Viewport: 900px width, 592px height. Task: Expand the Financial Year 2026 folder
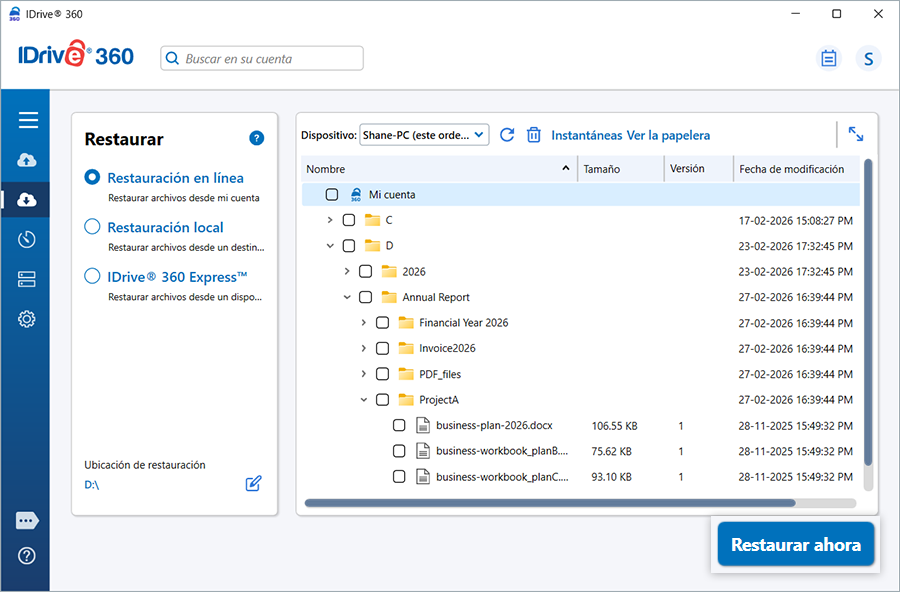coord(363,323)
